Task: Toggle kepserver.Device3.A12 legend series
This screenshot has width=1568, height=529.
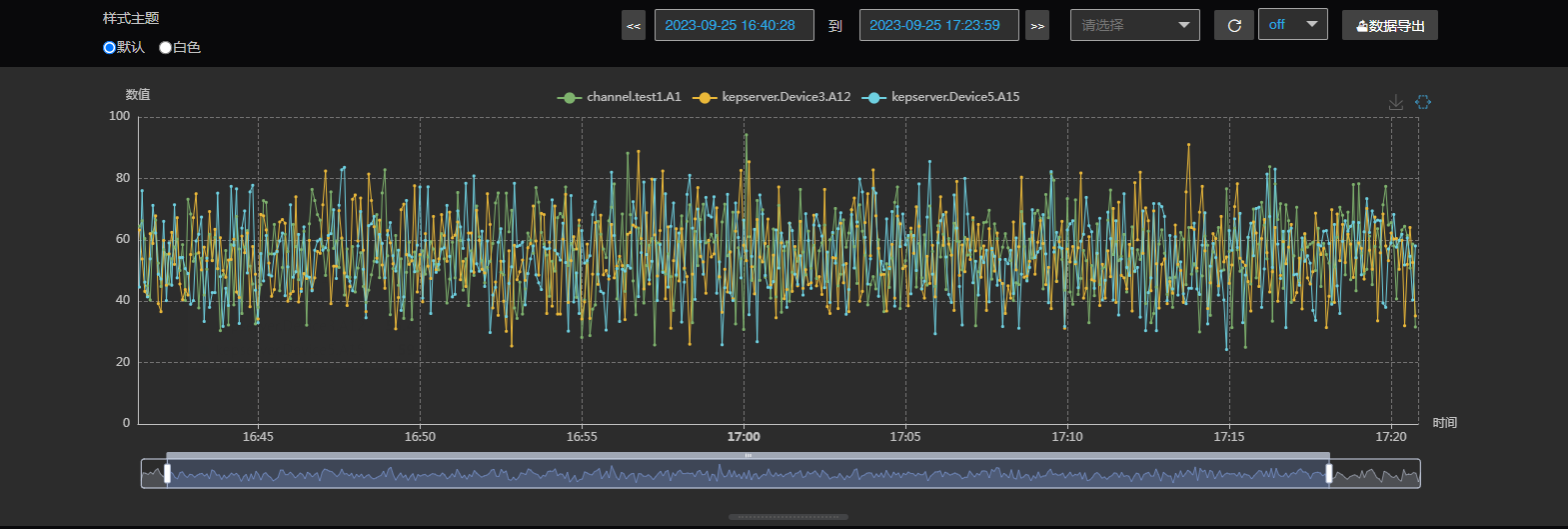Action: (772, 97)
